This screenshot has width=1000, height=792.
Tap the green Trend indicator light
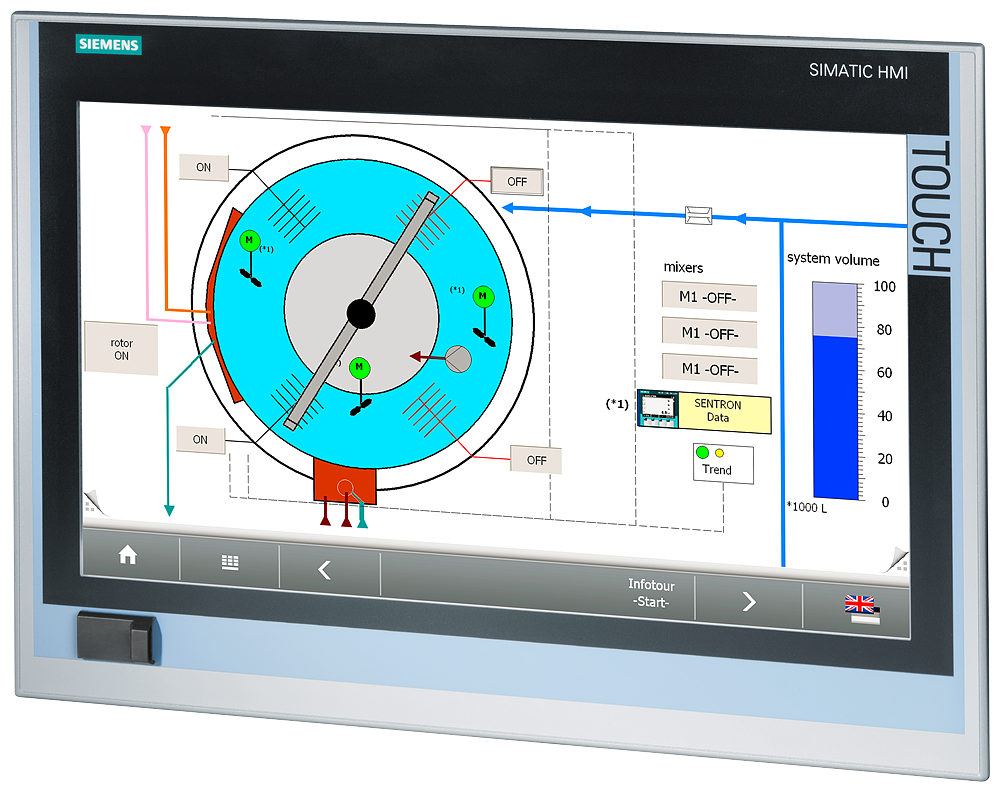coord(701,452)
